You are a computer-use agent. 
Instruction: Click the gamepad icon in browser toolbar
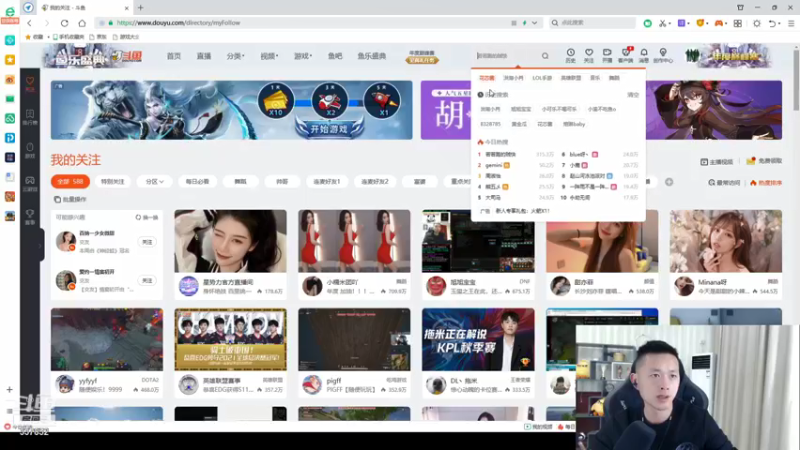(718, 23)
